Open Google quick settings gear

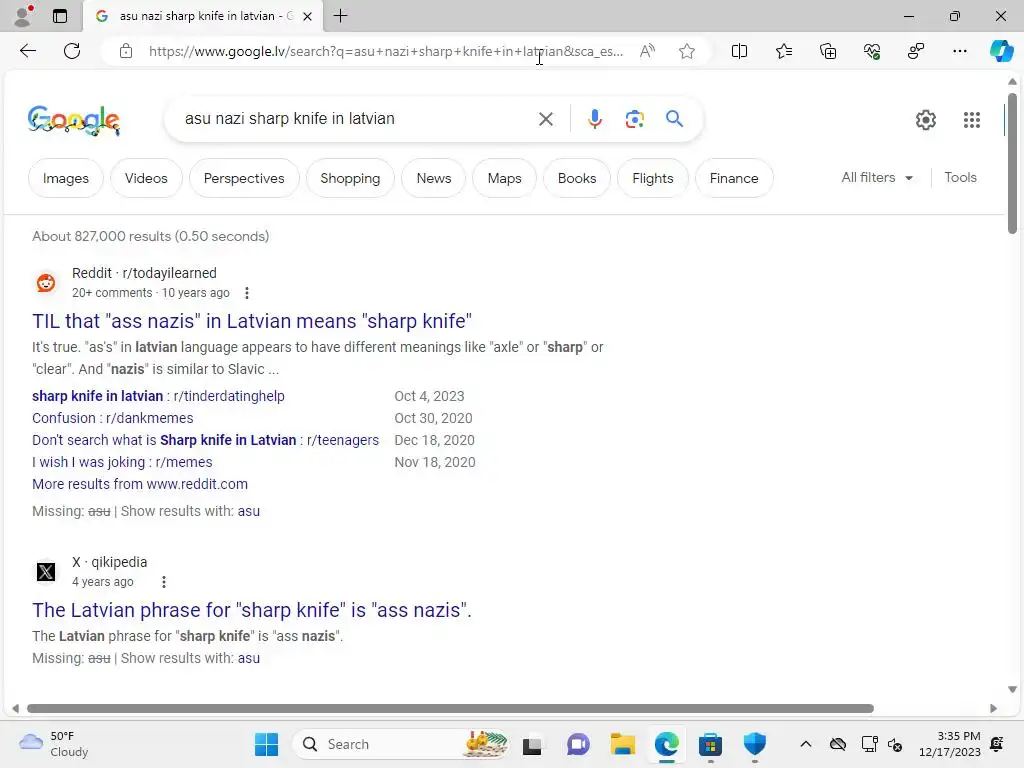(x=925, y=120)
